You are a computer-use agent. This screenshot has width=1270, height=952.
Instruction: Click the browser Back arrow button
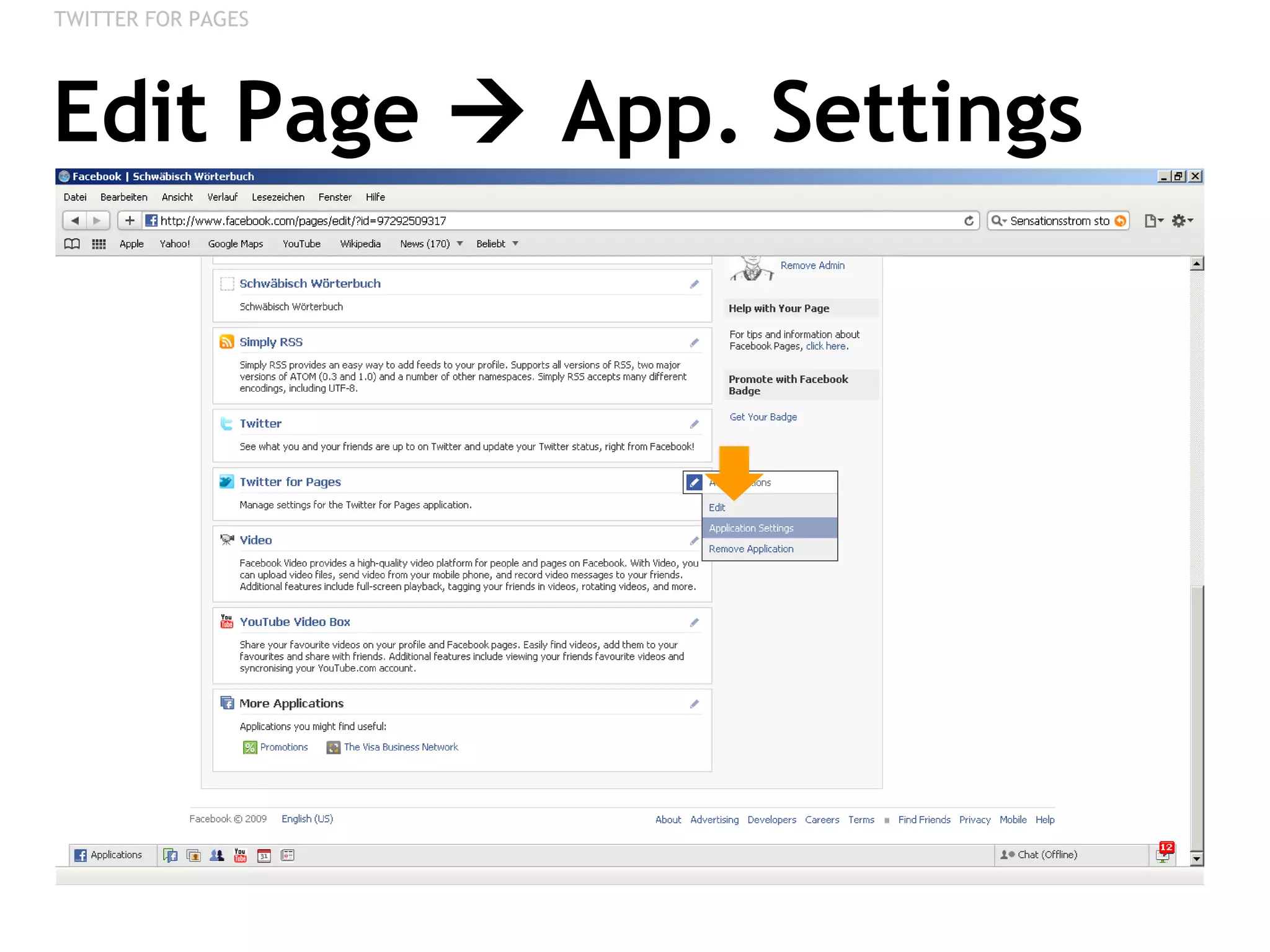click(x=75, y=221)
